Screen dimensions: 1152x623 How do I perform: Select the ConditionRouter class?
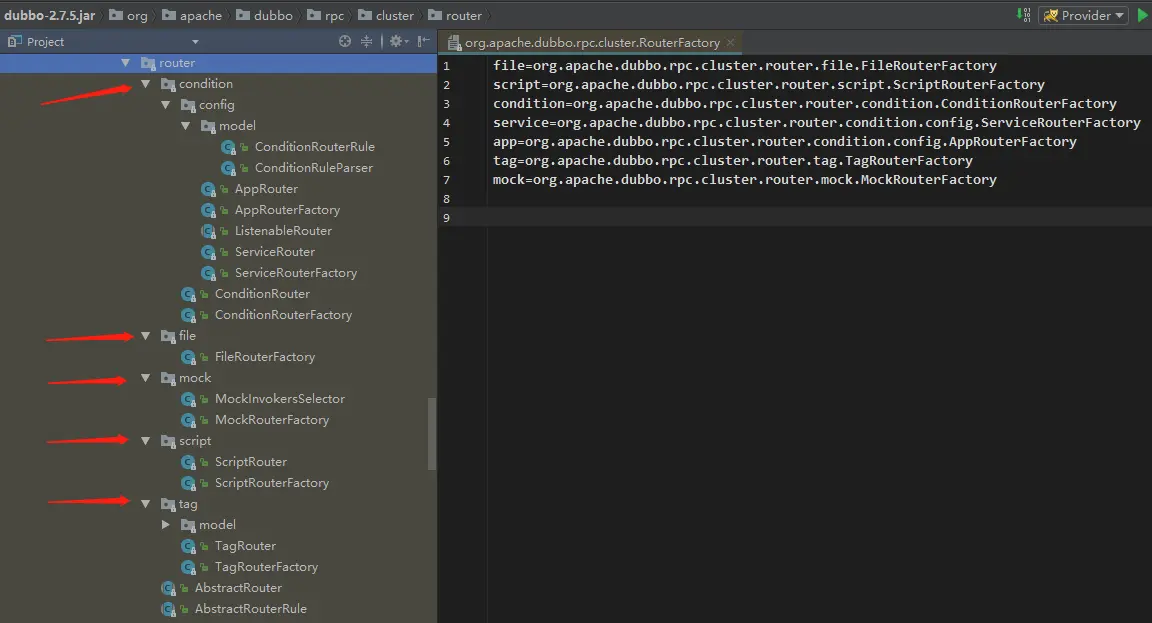tap(262, 294)
